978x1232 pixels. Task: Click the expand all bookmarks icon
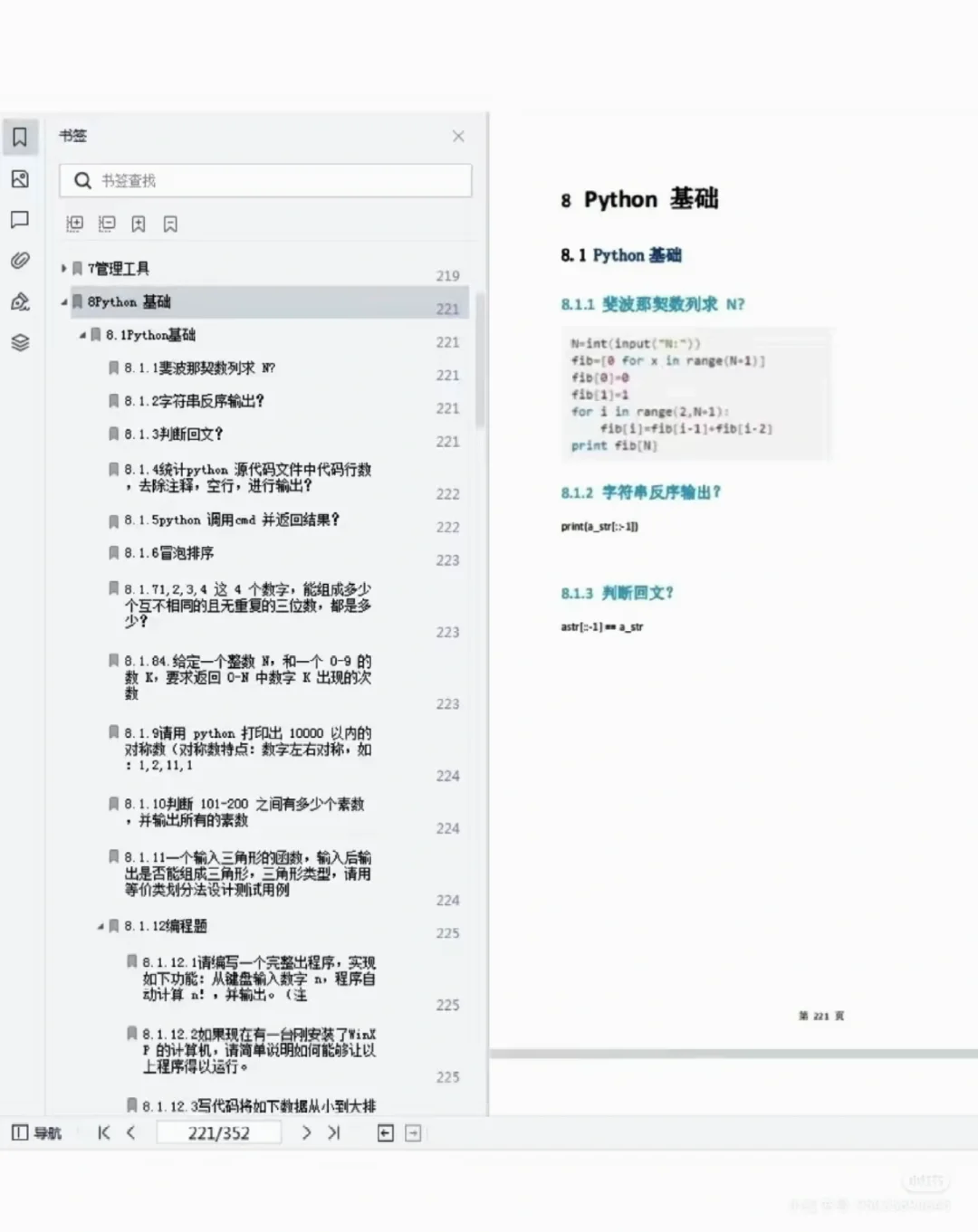tap(74, 224)
